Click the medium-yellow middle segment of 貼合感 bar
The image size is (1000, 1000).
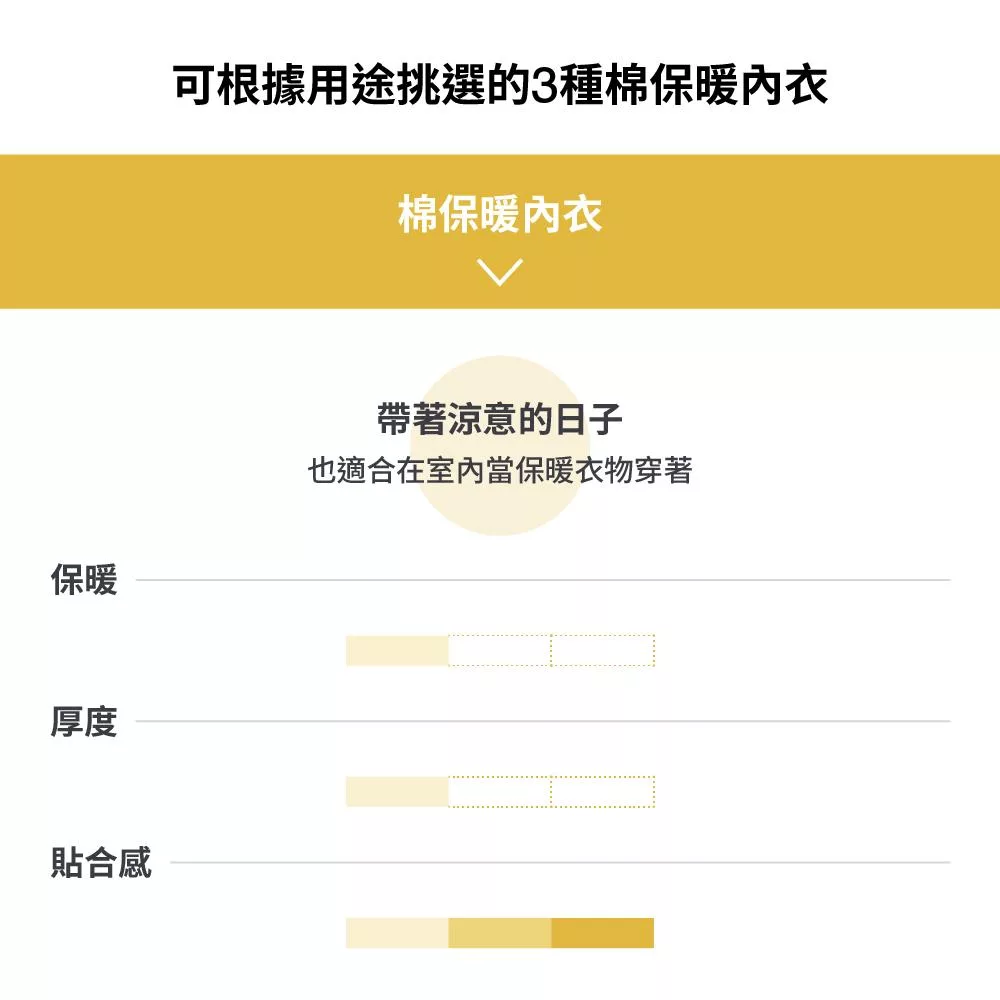pyautogui.click(x=500, y=933)
